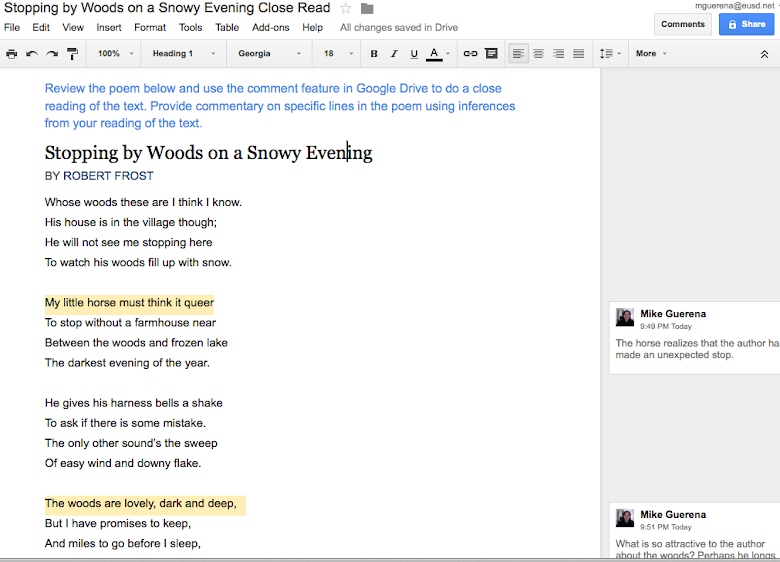Open the Add-ons menu
Viewport: 780px width, 562px height.
click(271, 28)
